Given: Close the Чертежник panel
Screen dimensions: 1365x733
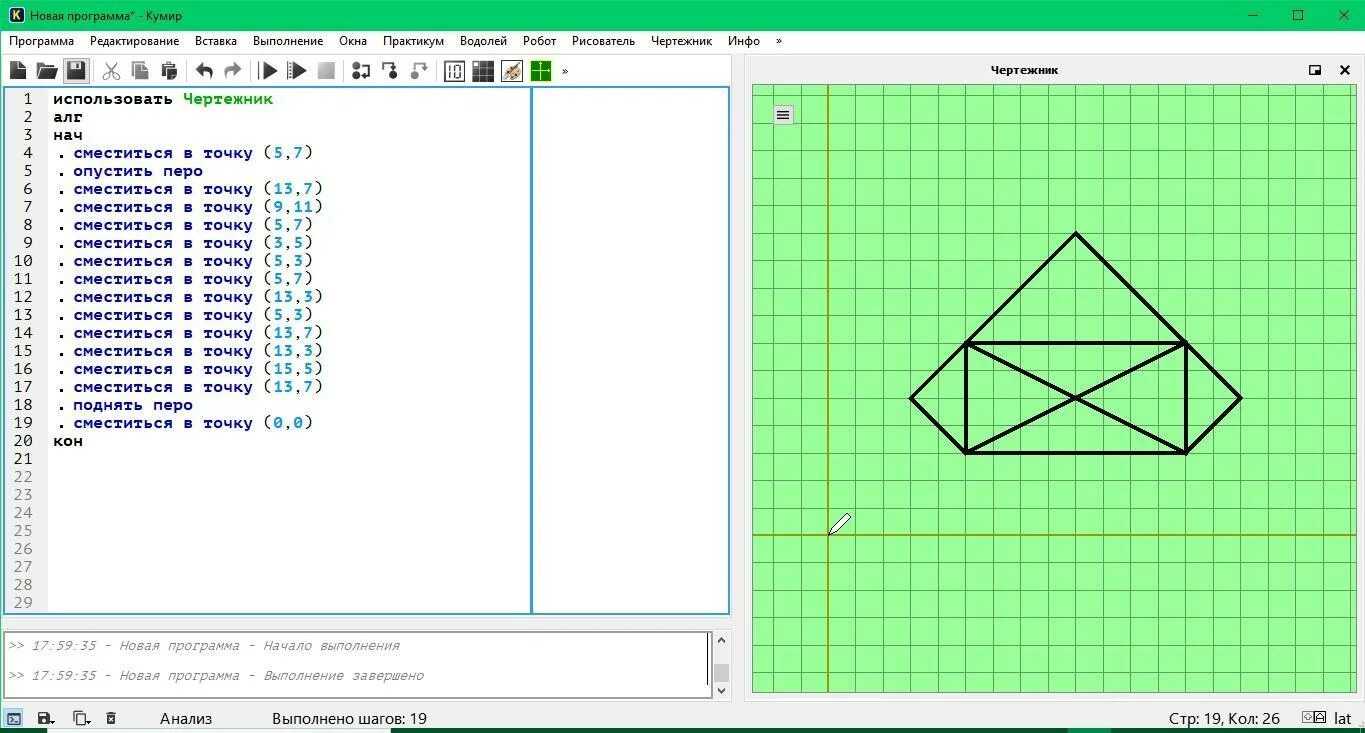Looking at the screenshot, I should pos(1345,70).
